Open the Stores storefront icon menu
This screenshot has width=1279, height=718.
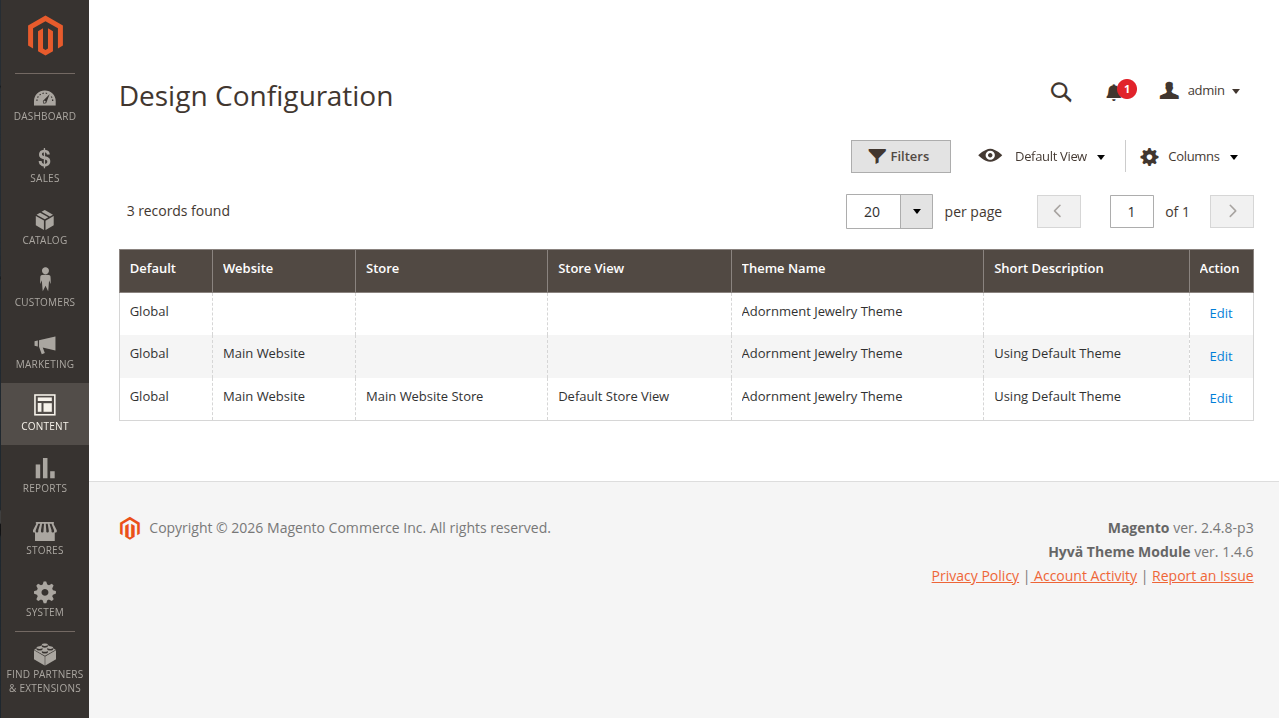tap(45, 530)
